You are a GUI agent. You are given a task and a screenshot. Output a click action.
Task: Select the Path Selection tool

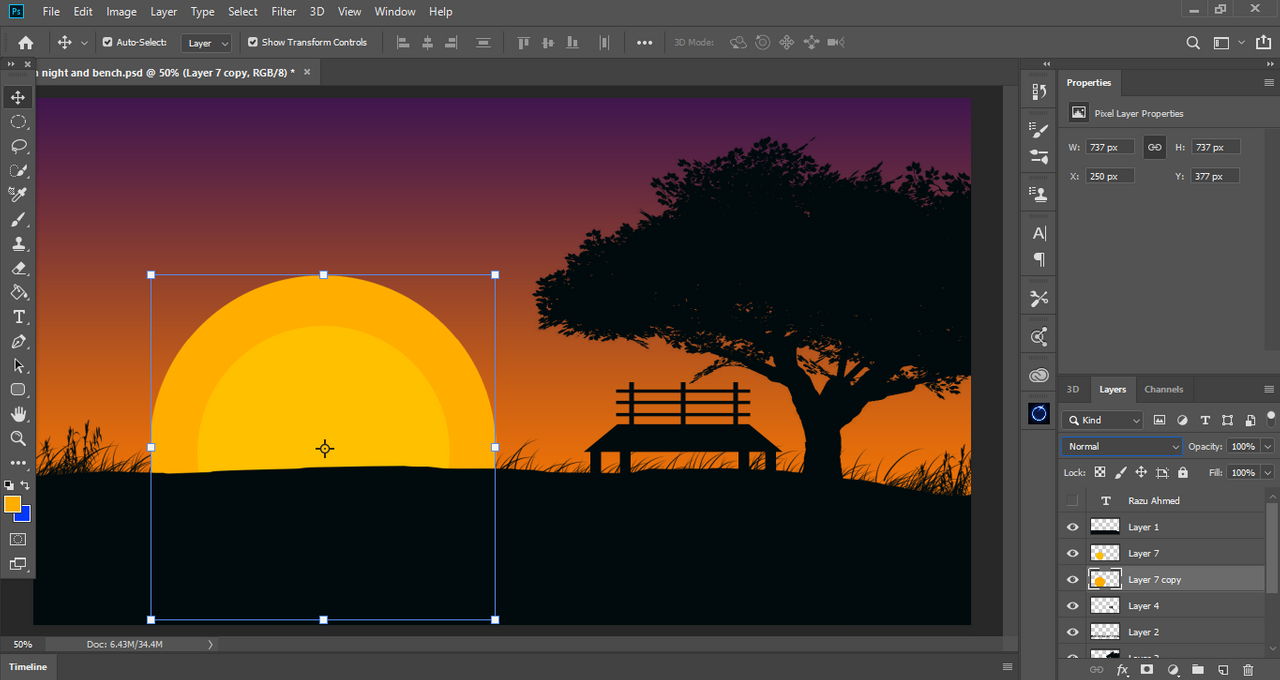18,366
